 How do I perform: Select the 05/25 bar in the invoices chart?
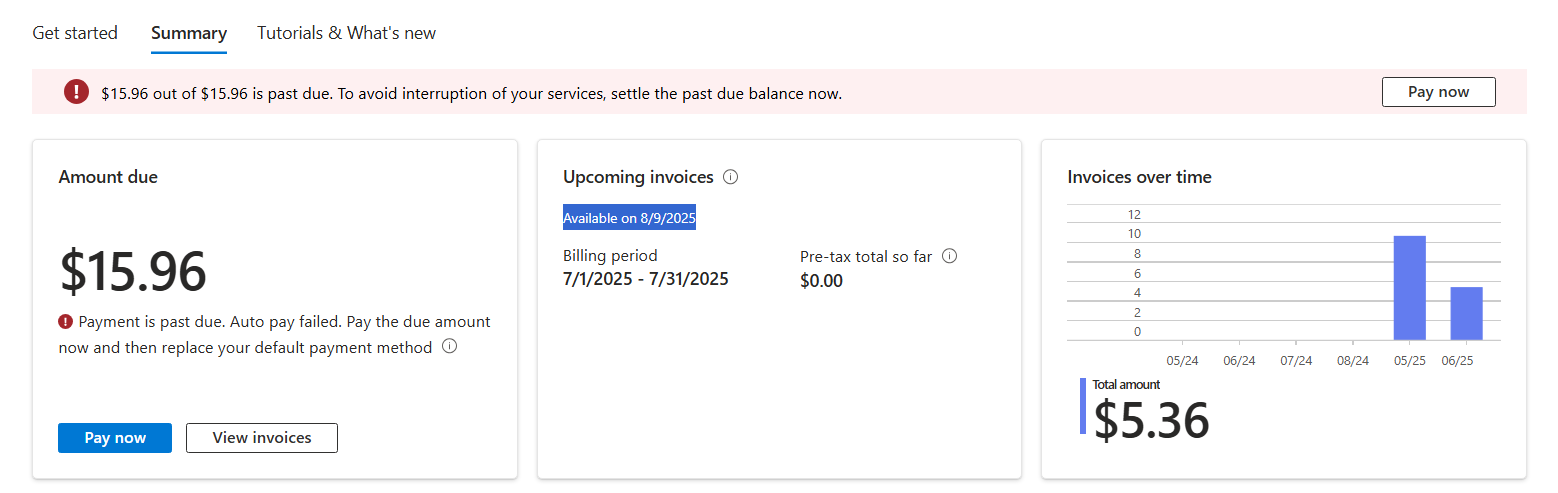pos(1409,288)
